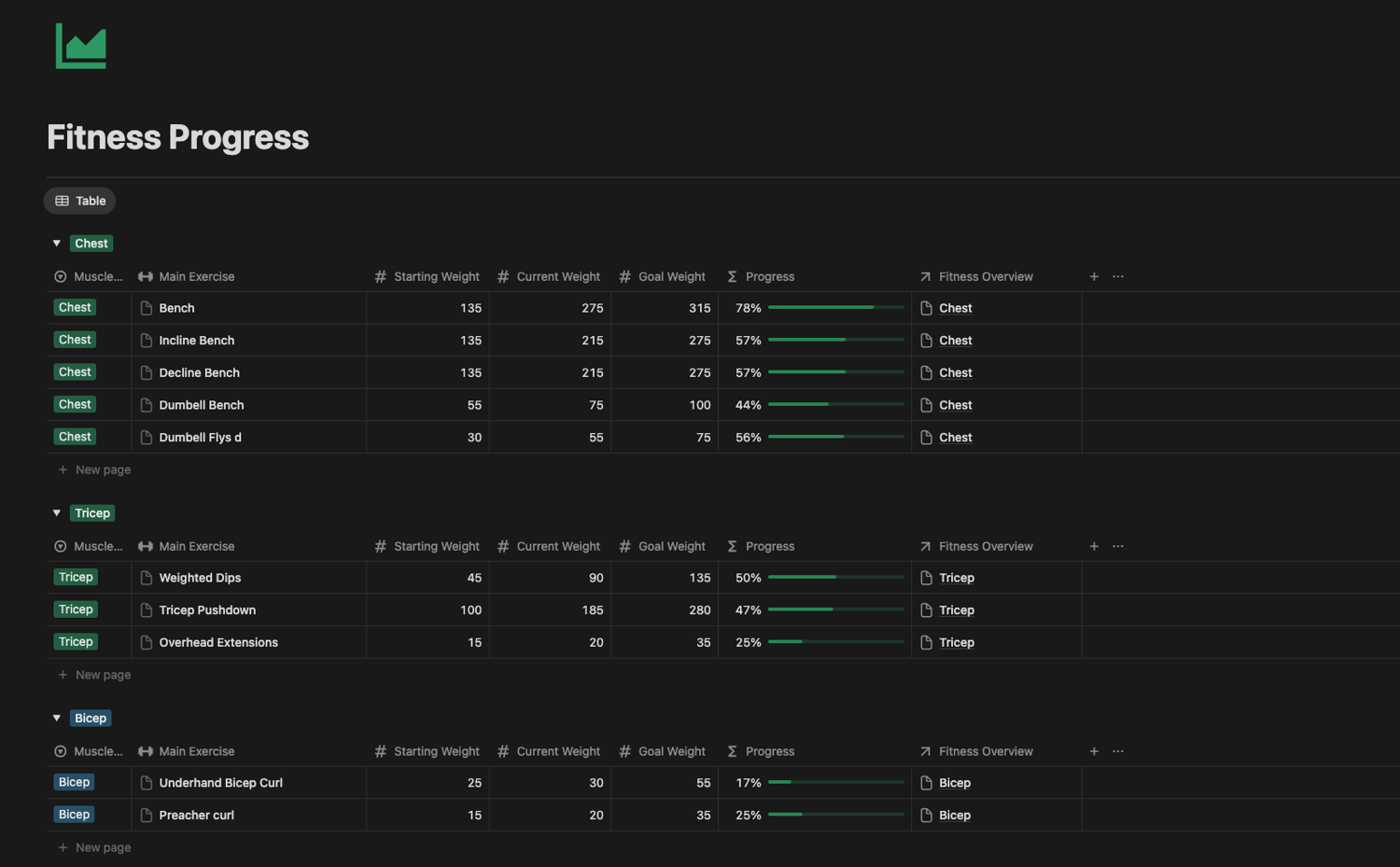This screenshot has width=1400, height=867.
Task: Click the Dumbell Bench page icon
Action: (147, 405)
